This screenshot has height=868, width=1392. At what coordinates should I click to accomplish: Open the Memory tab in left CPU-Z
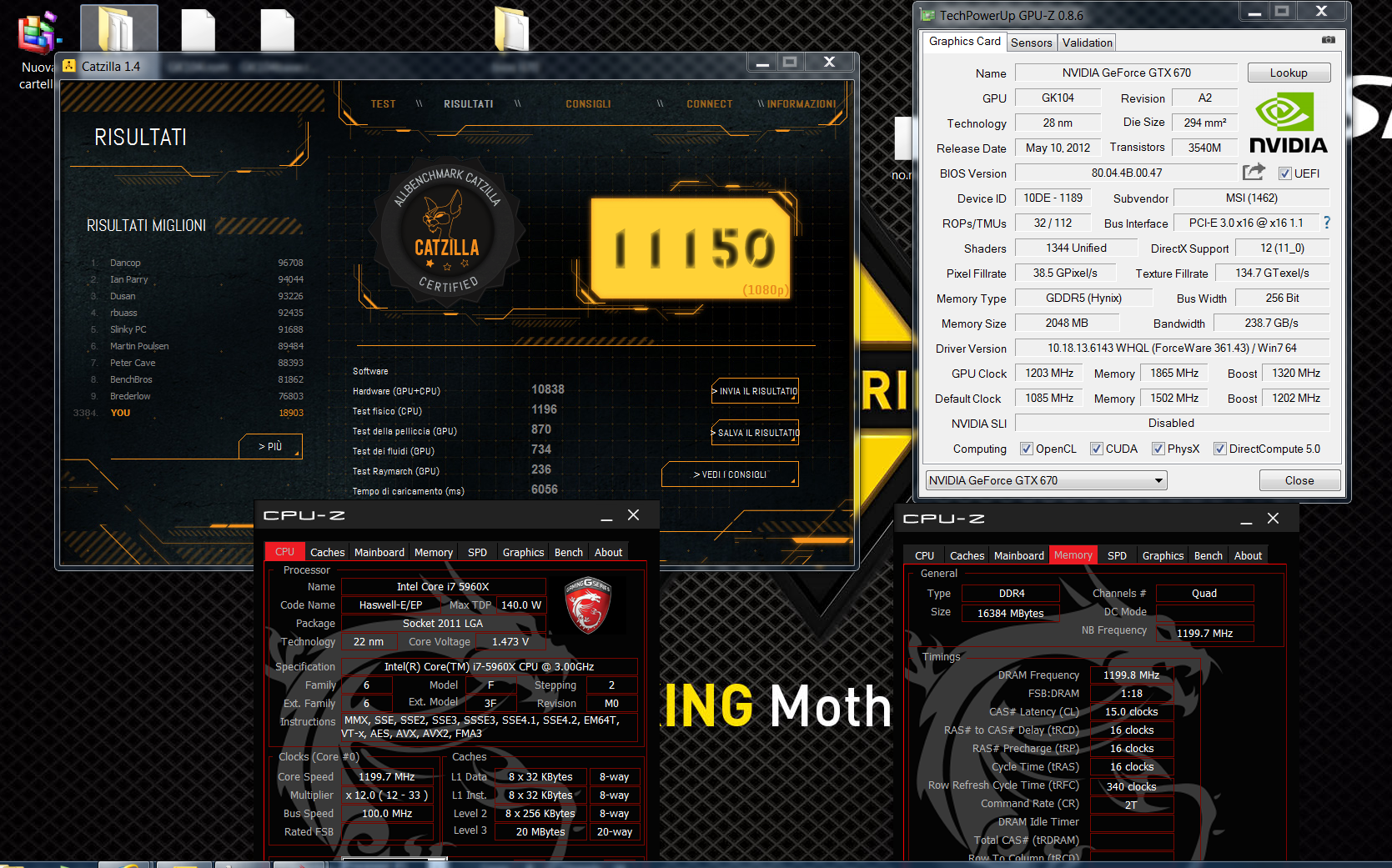(434, 552)
